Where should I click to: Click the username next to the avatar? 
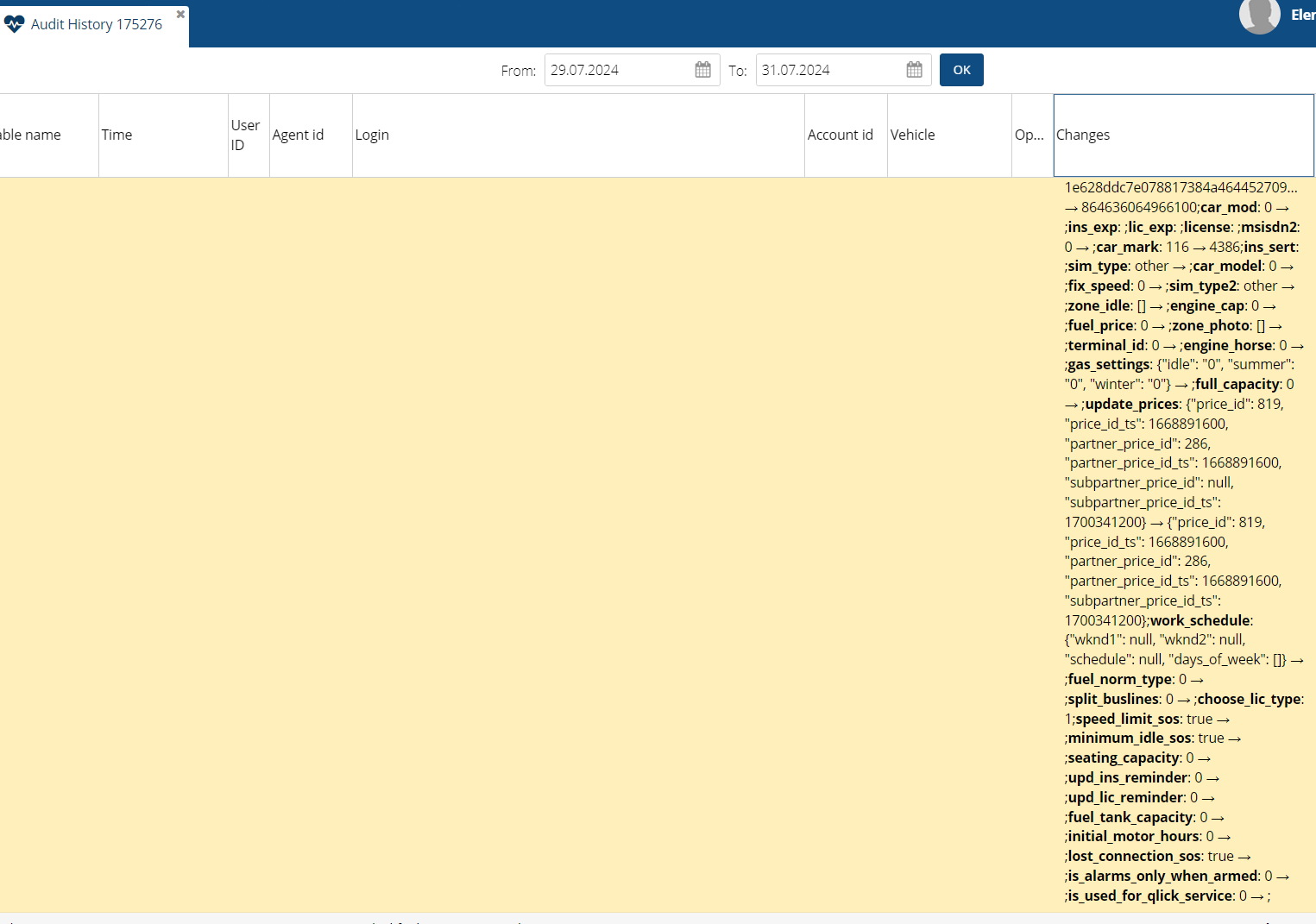point(1302,16)
